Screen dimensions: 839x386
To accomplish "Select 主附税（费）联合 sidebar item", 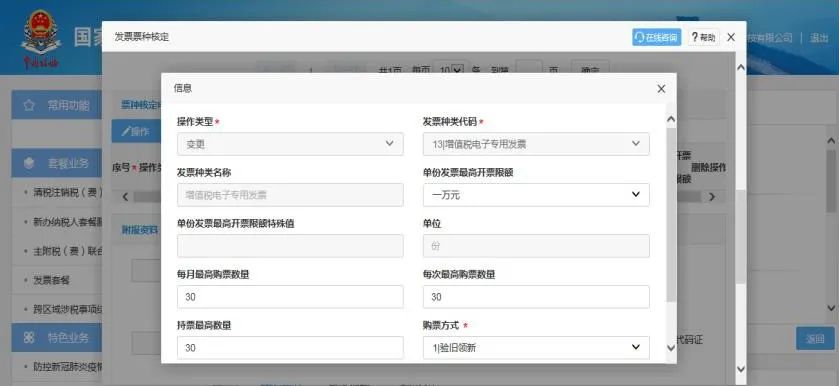I will [x=68, y=251].
